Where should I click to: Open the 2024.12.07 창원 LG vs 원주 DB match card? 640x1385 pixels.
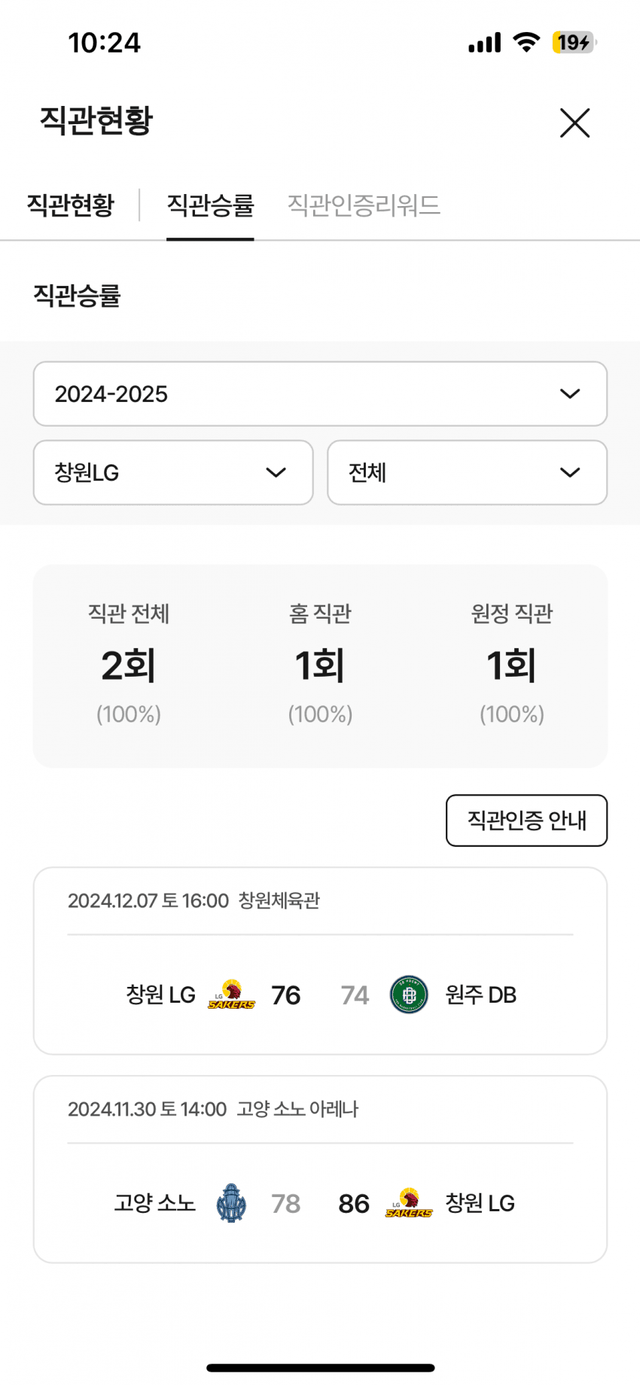pyautogui.click(x=320, y=960)
